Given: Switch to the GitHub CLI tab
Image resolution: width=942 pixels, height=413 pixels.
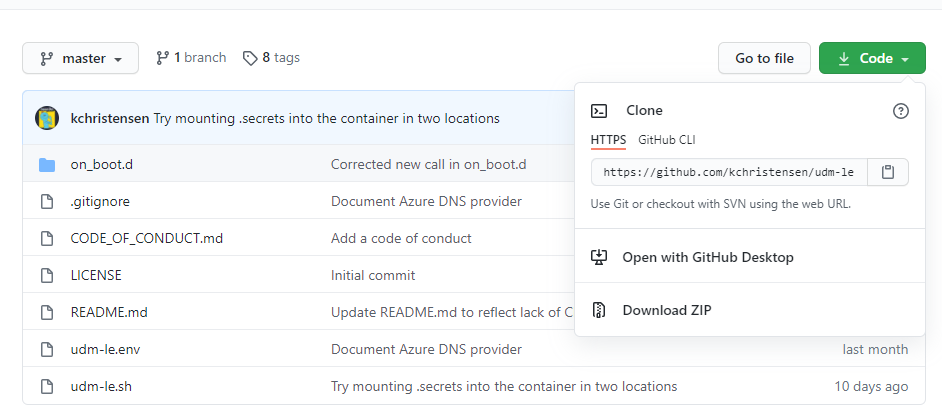Looking at the screenshot, I should click(666, 139).
